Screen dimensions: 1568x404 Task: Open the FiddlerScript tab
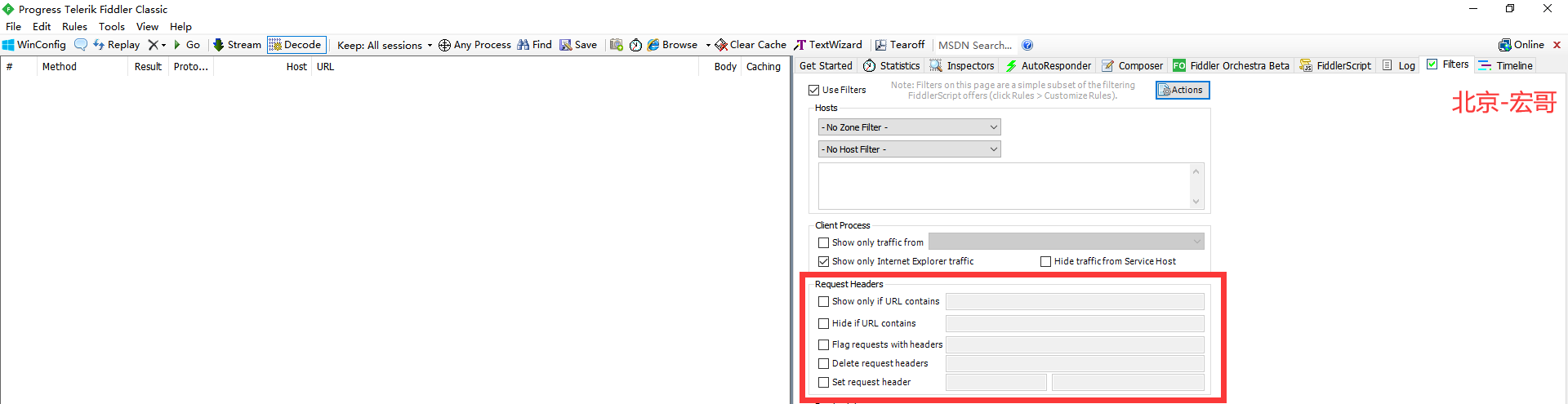tap(1335, 65)
